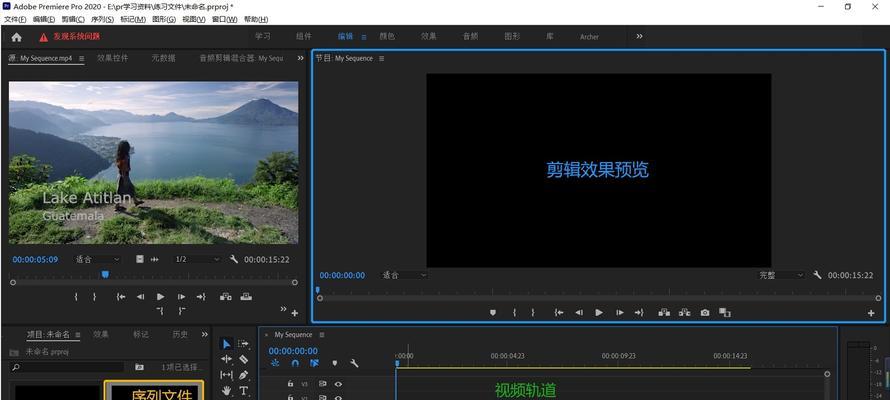Open the My Sequence timeline panel menu
The width and height of the screenshot is (890, 400).
tap(322, 335)
